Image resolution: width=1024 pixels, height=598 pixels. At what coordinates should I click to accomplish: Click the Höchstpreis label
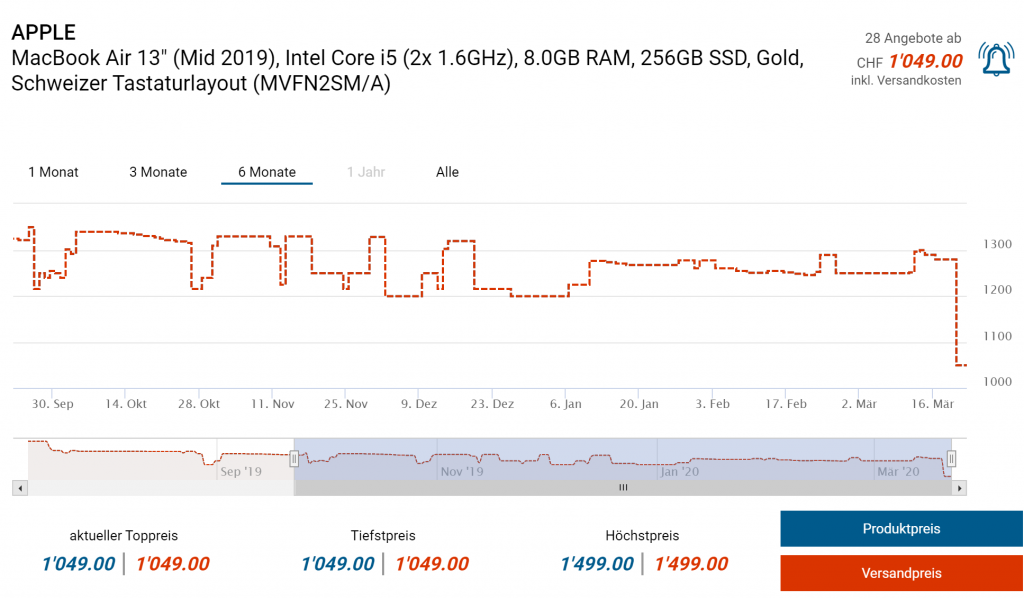(642, 536)
